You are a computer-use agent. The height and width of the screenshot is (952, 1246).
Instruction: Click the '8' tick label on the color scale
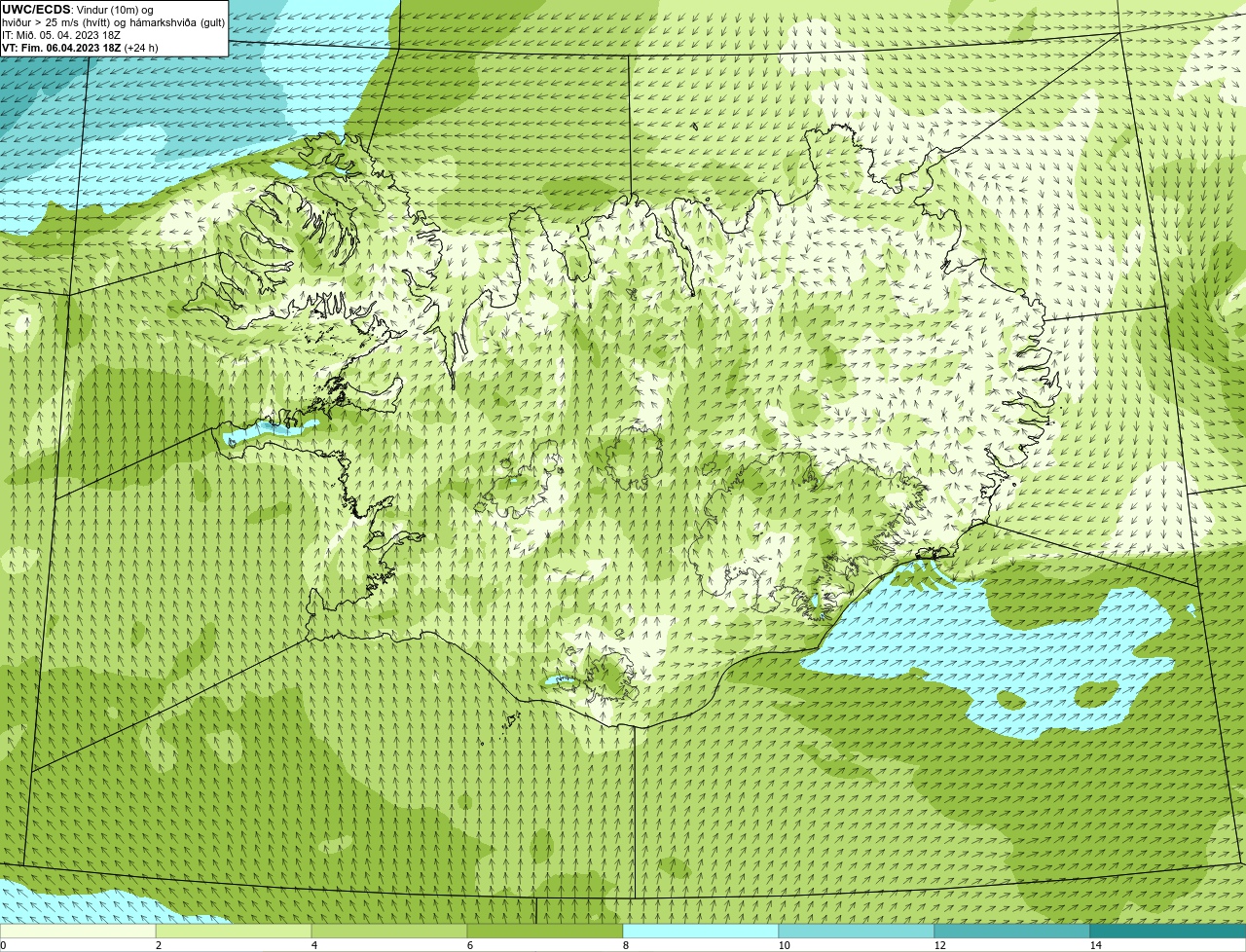pyautogui.click(x=626, y=945)
